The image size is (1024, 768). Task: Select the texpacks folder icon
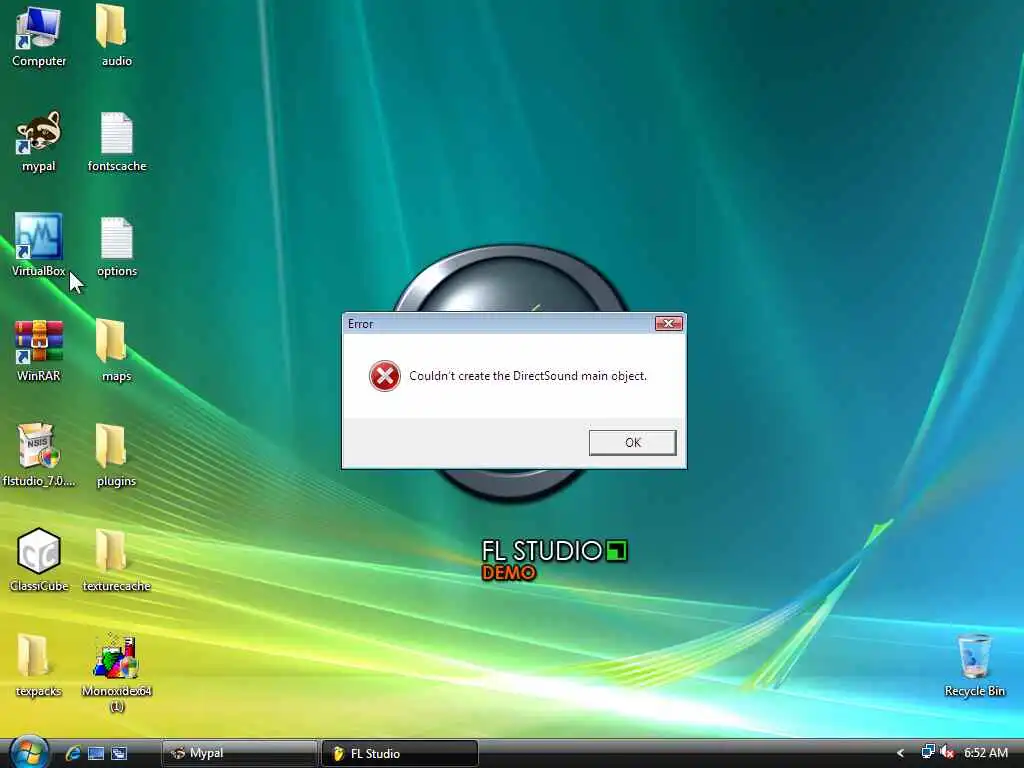click(39, 665)
